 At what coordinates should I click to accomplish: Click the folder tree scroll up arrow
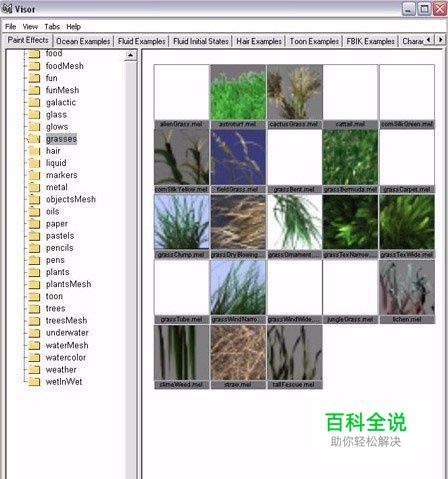click(130, 55)
